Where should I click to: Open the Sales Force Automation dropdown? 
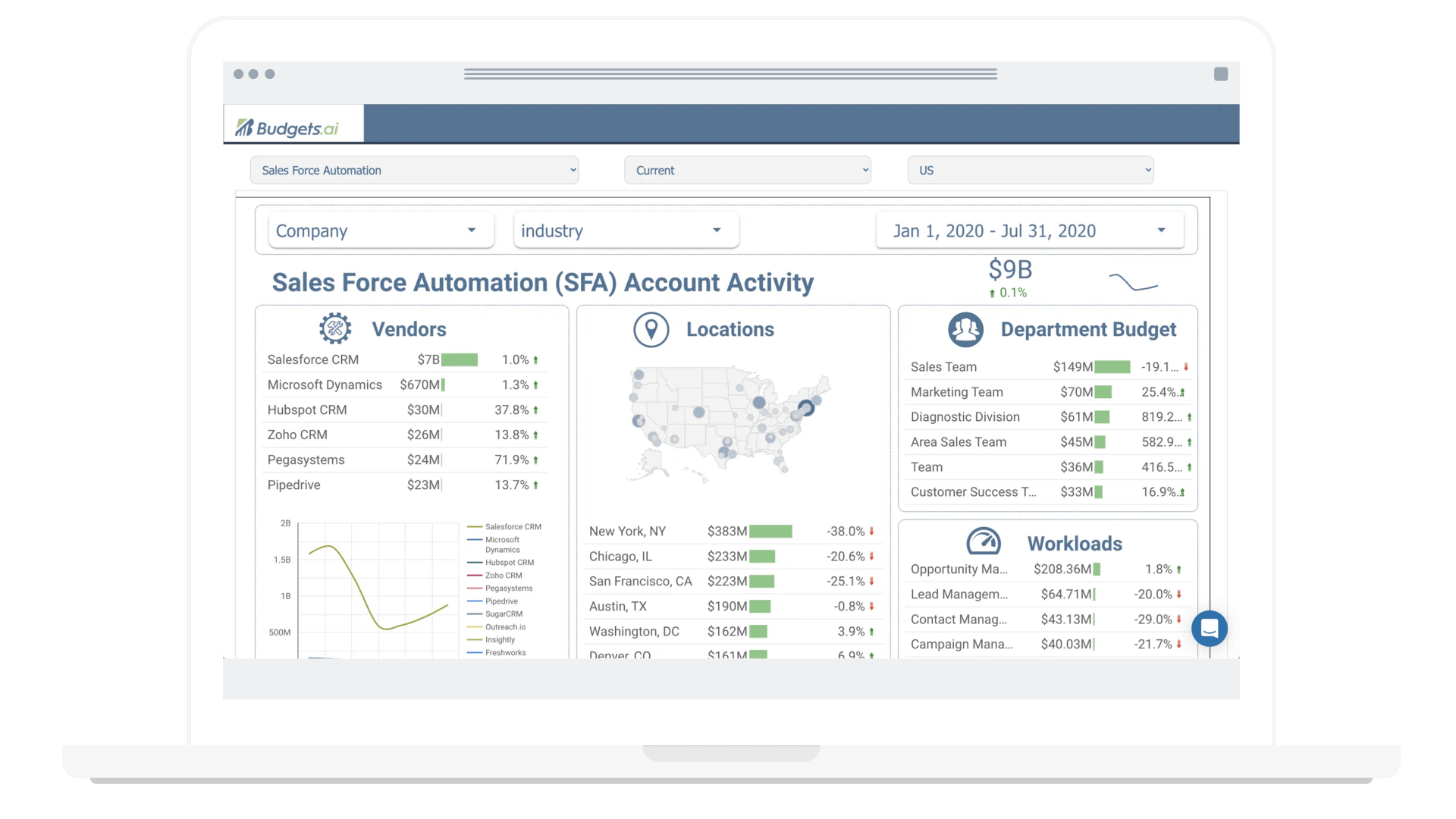414,170
